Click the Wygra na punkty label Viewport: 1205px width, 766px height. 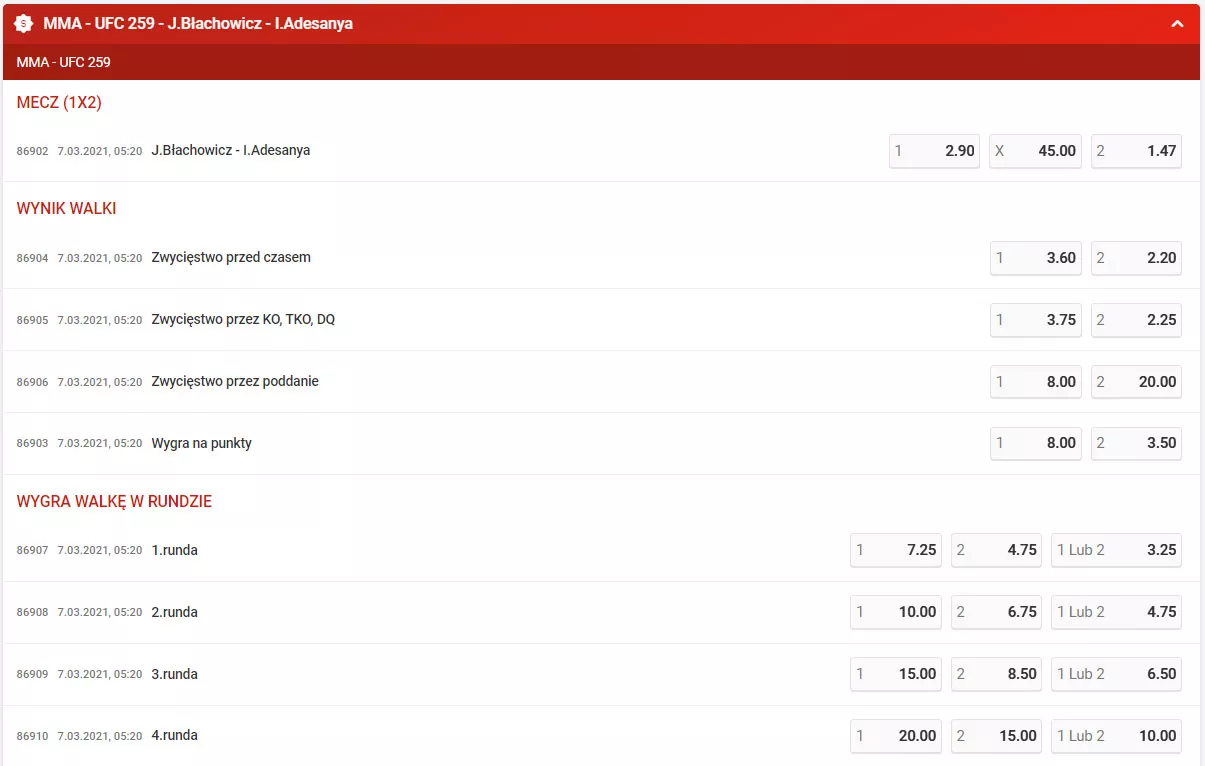[x=201, y=443]
